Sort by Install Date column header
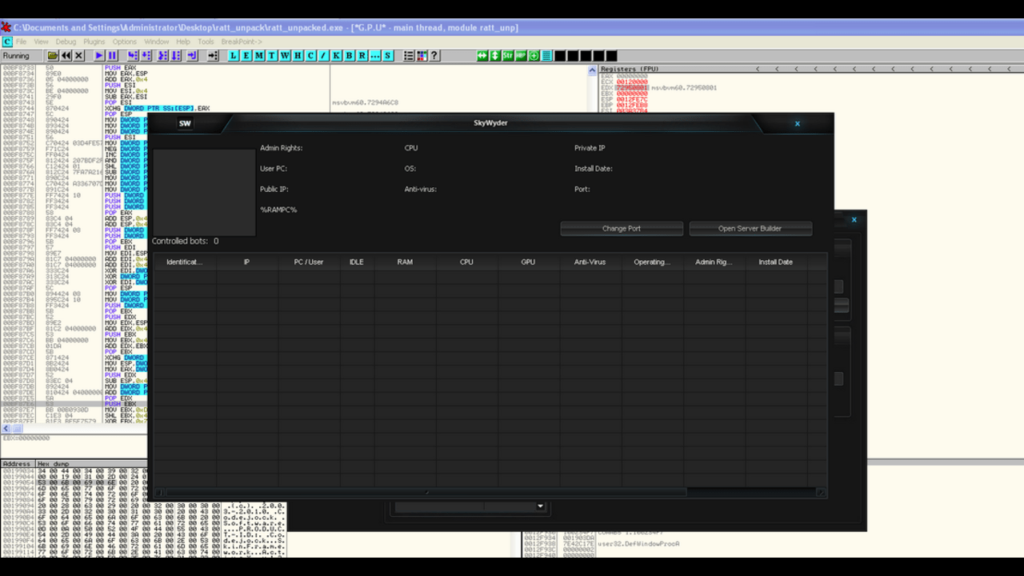Screen dimensions: 1024x576 click(776, 262)
